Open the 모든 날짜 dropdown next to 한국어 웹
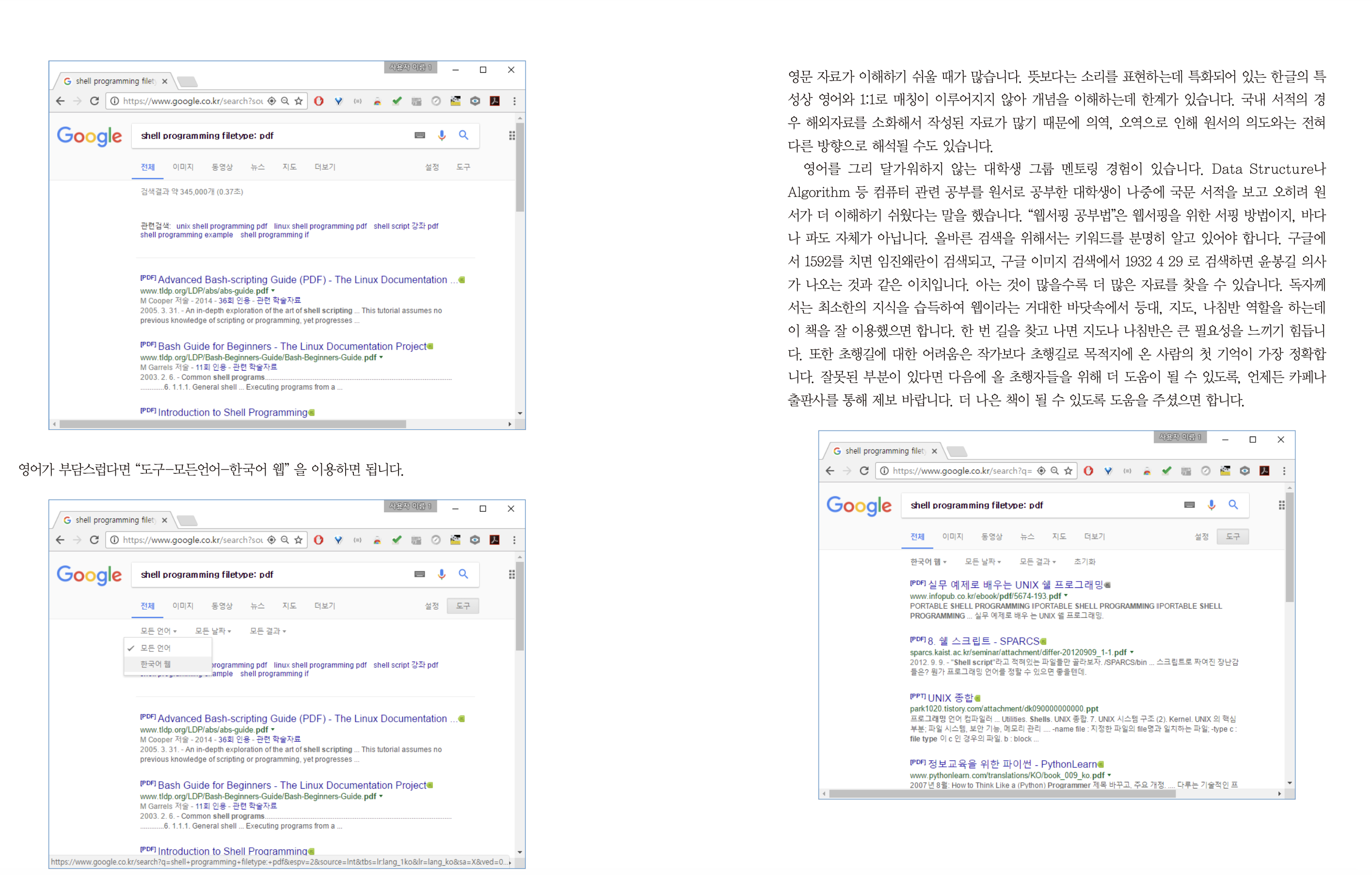This screenshot has height=875, width=1372. (x=982, y=562)
